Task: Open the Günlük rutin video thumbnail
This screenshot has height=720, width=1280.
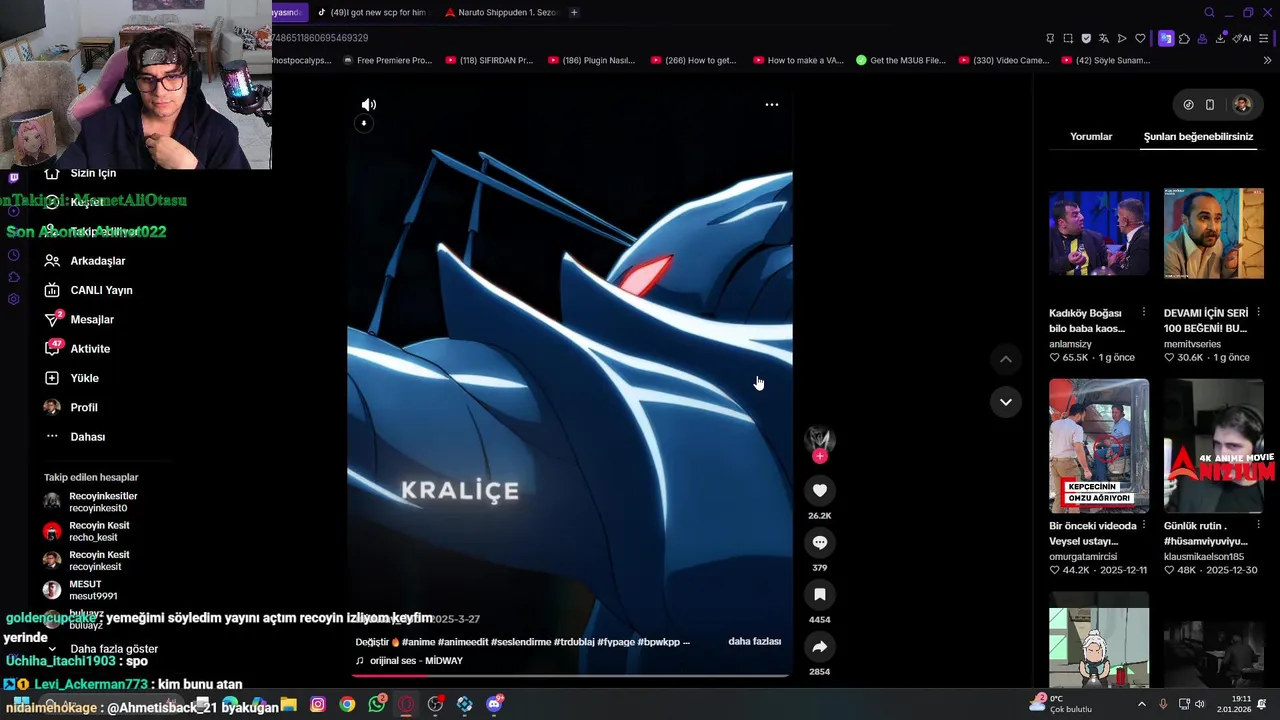Action: pos(1214,446)
